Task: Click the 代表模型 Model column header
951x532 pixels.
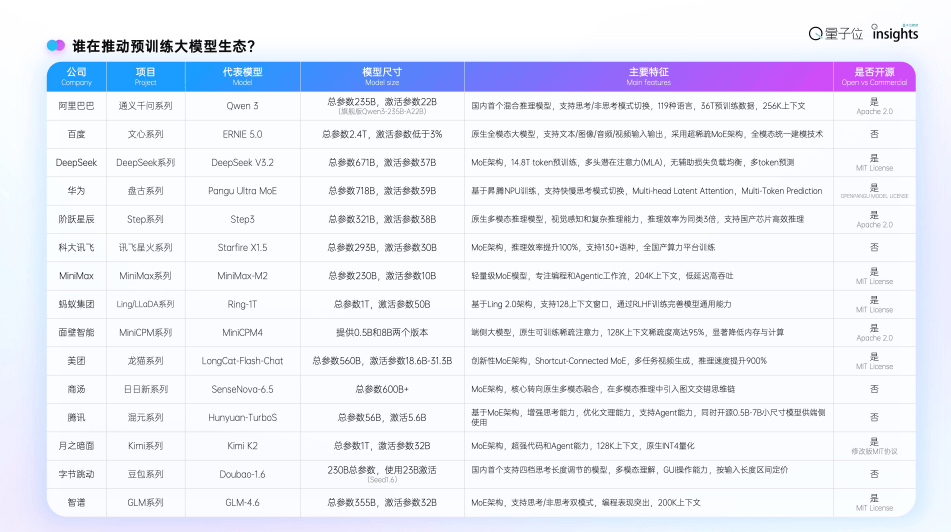Action: 242,76
